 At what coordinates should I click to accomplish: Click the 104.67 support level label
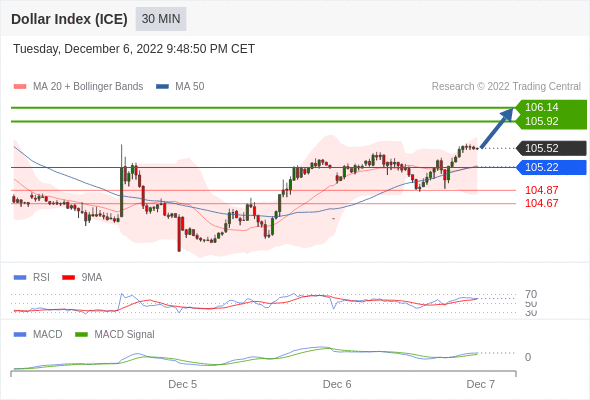pyautogui.click(x=541, y=203)
